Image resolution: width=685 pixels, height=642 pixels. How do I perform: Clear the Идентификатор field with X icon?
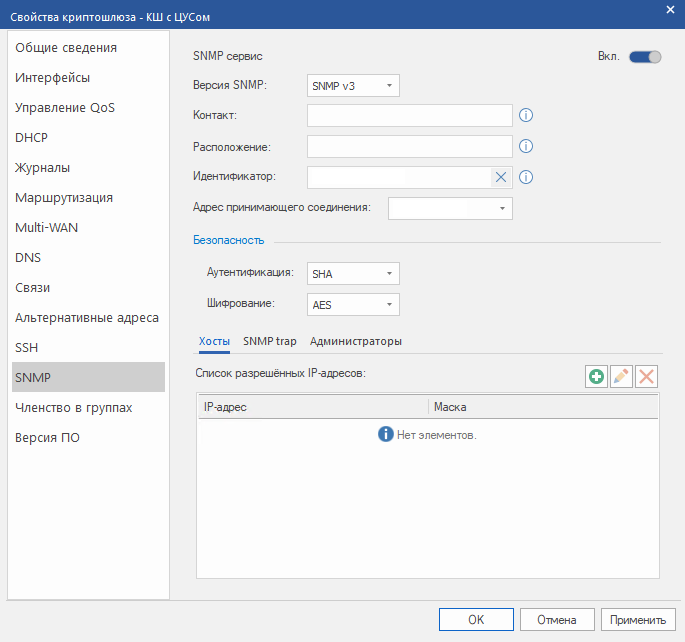501,178
